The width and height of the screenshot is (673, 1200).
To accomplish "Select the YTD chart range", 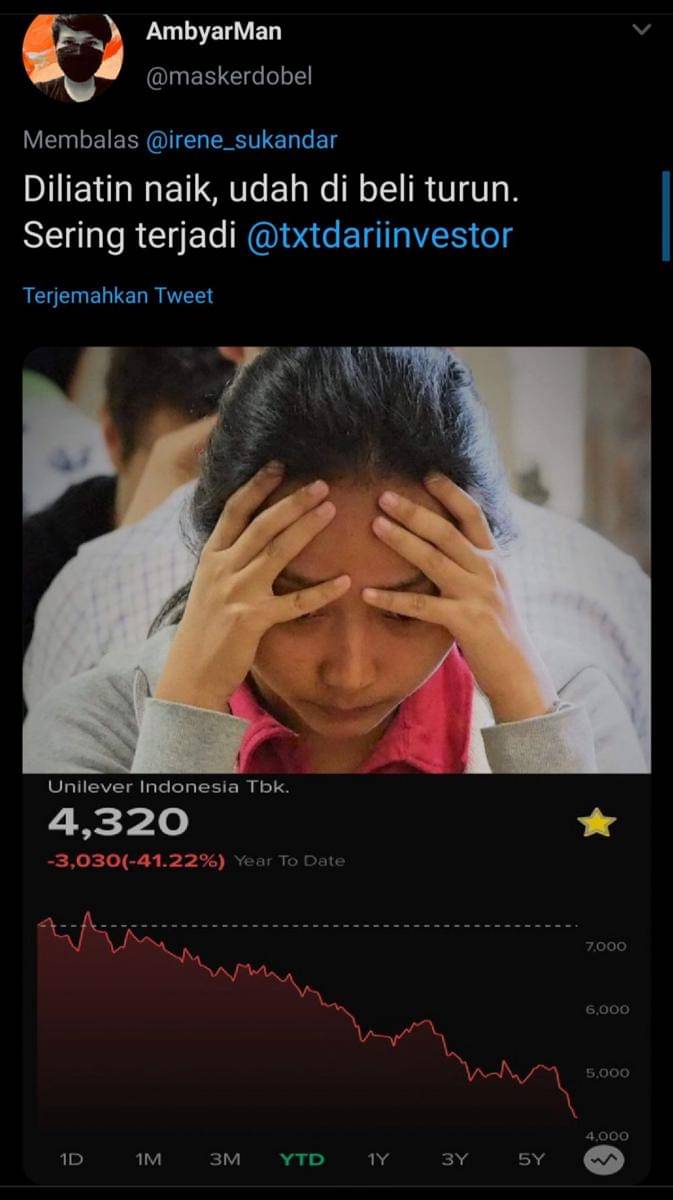I will pyautogui.click(x=302, y=1159).
